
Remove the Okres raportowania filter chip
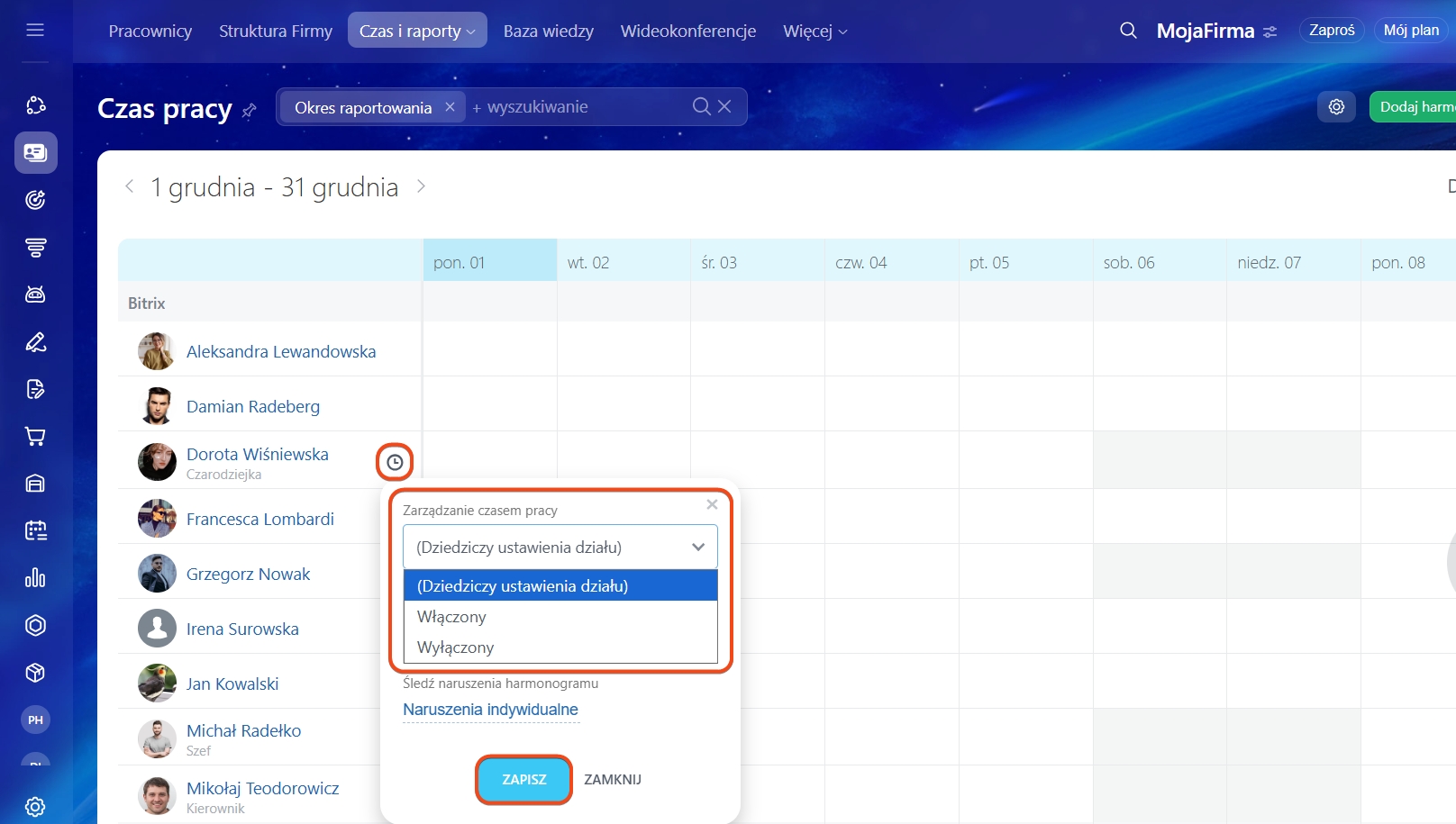coord(450,107)
